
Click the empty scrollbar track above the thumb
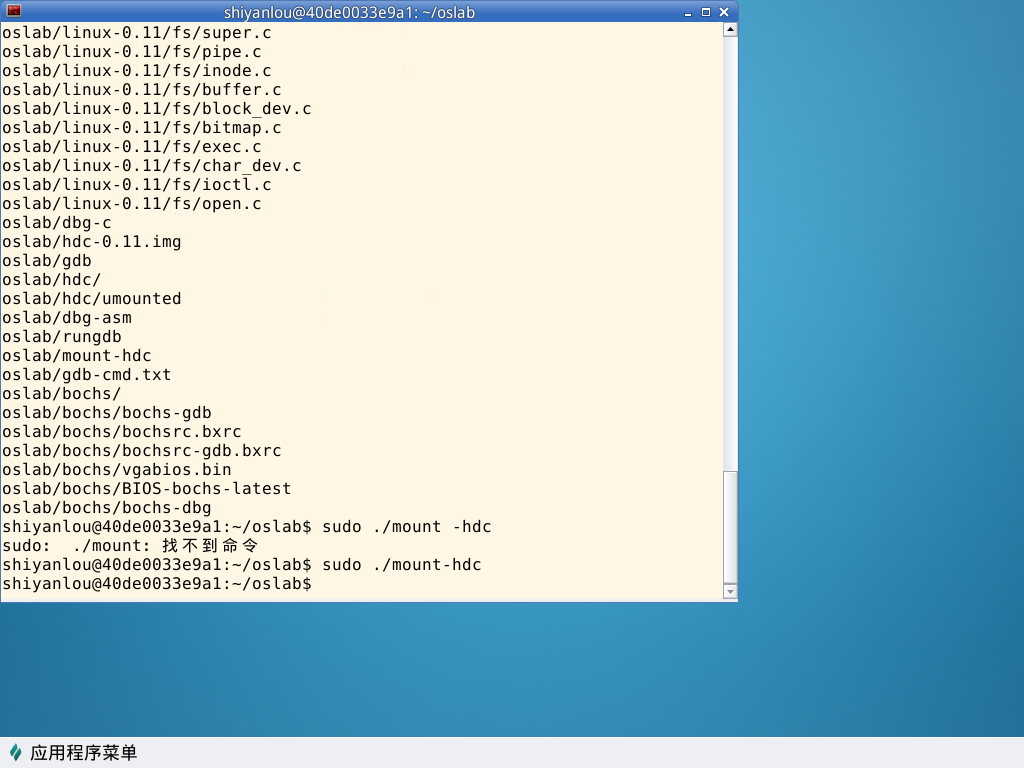[x=730, y=250]
